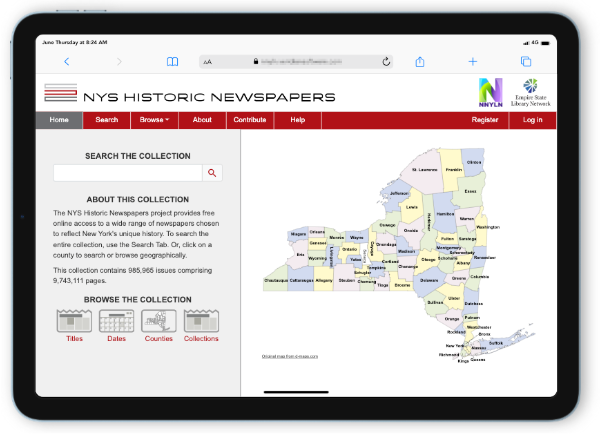Open the Safari bookmarks book icon

(173, 61)
